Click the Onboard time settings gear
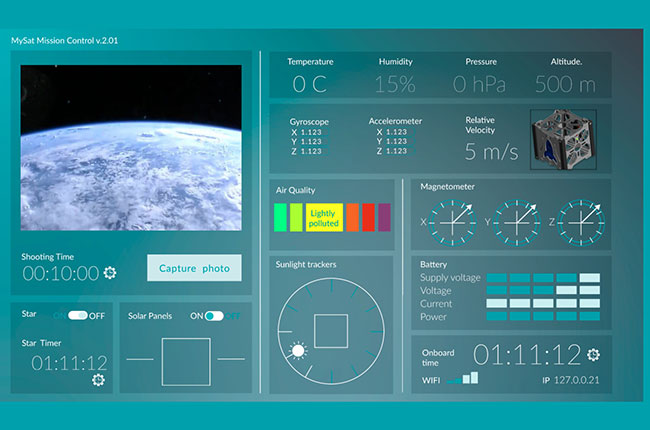650x430 pixels. 593,354
